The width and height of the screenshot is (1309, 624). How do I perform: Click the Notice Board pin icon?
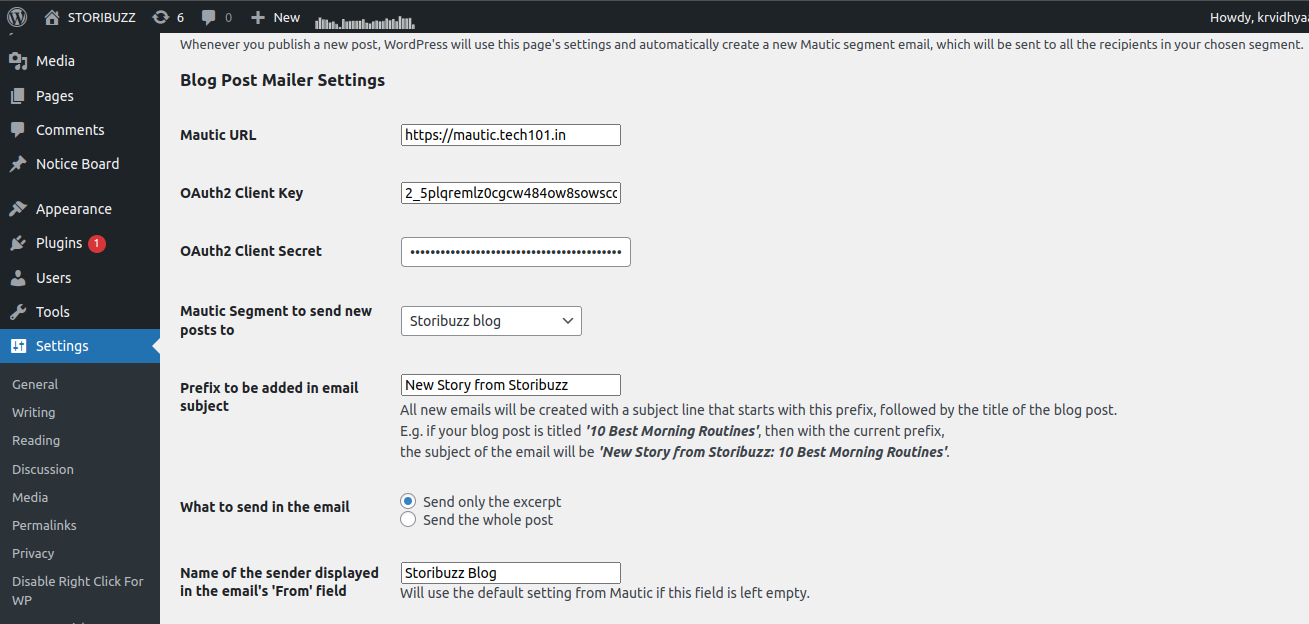18,164
